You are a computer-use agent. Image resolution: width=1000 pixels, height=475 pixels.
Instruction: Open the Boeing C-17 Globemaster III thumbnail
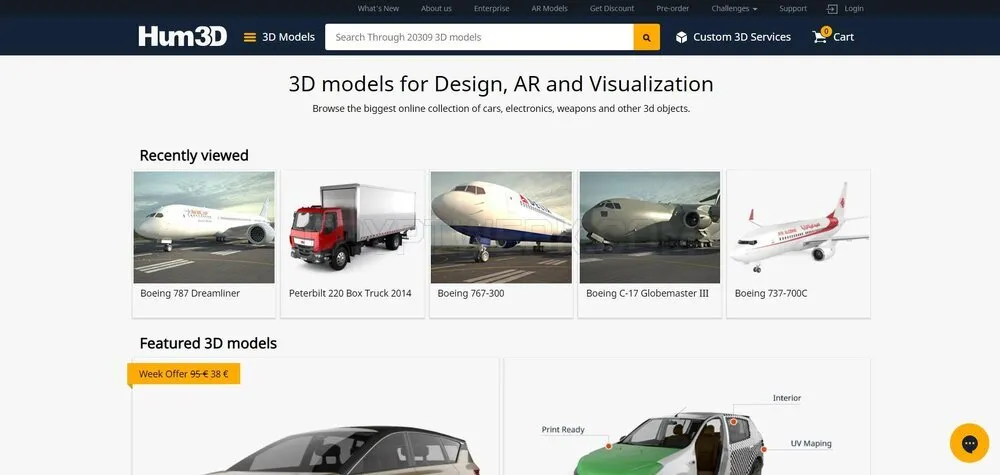point(650,227)
